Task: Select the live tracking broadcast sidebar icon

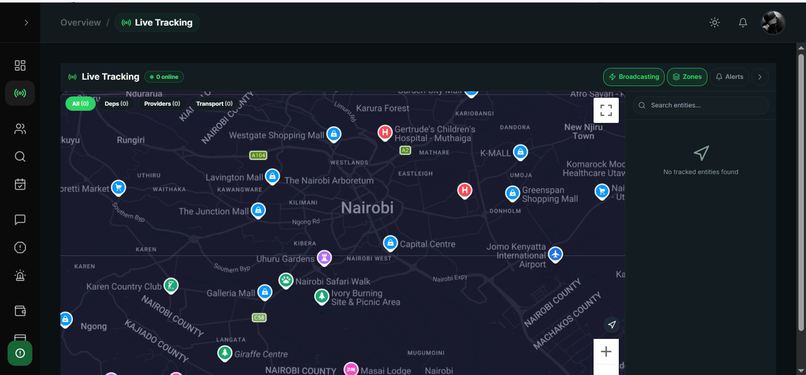Action: tap(20, 93)
